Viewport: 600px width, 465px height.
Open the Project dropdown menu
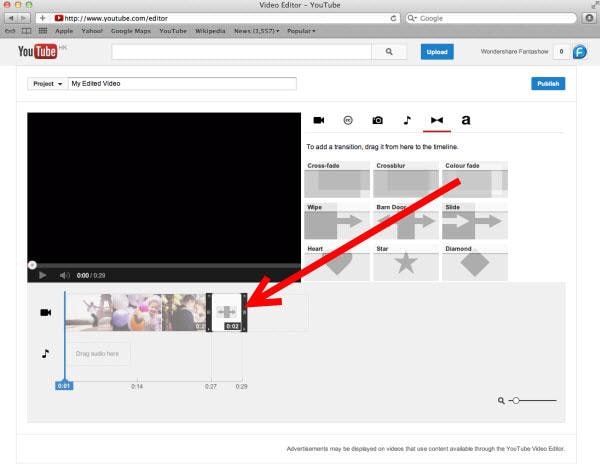pos(47,83)
